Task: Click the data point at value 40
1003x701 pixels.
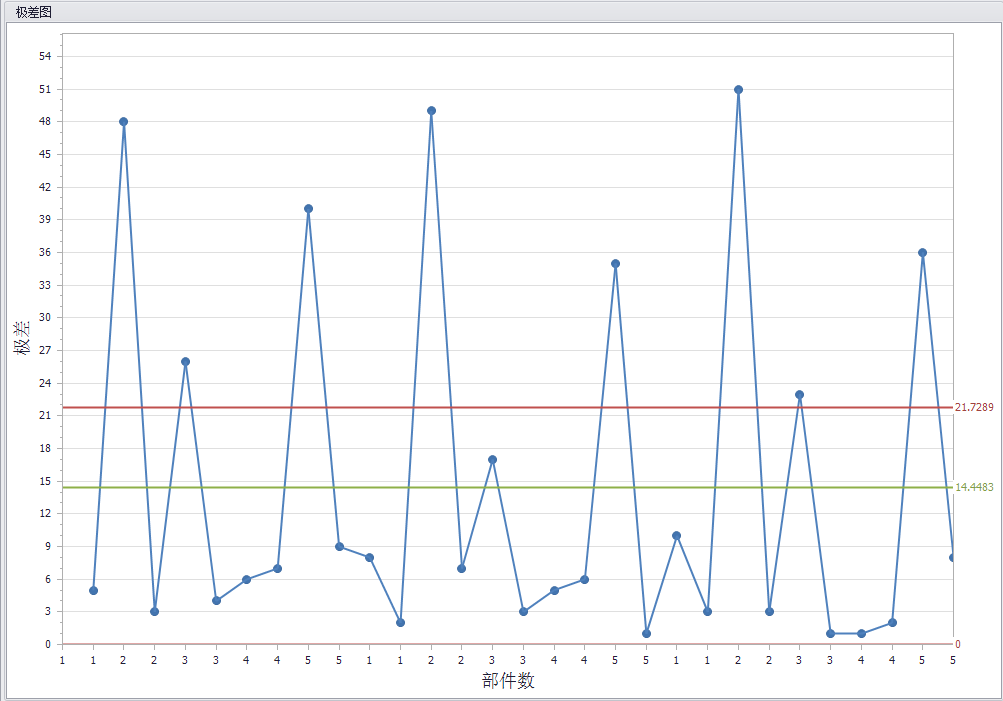Action: (308, 209)
